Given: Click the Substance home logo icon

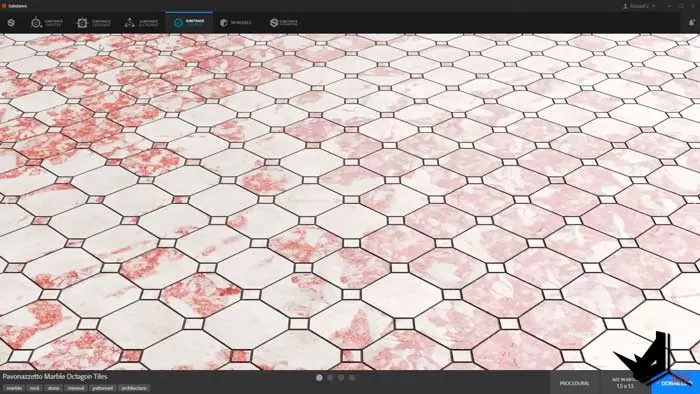Looking at the screenshot, I should pyautogui.click(x=11, y=22).
